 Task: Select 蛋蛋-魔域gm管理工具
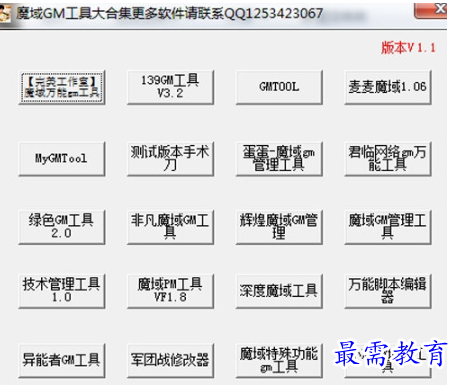(x=279, y=159)
